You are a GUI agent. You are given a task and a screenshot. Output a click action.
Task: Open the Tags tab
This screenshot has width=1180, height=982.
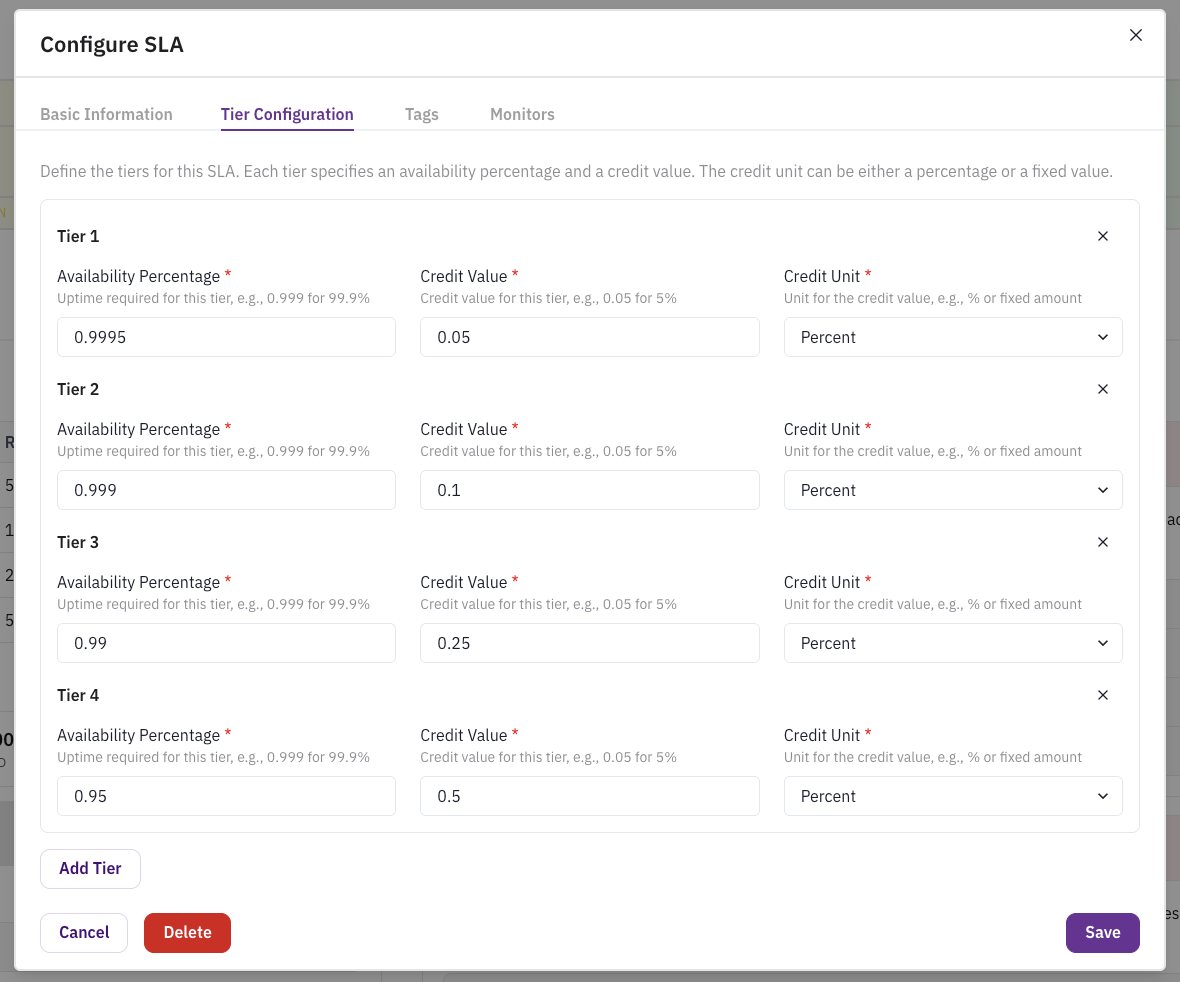[421, 115]
